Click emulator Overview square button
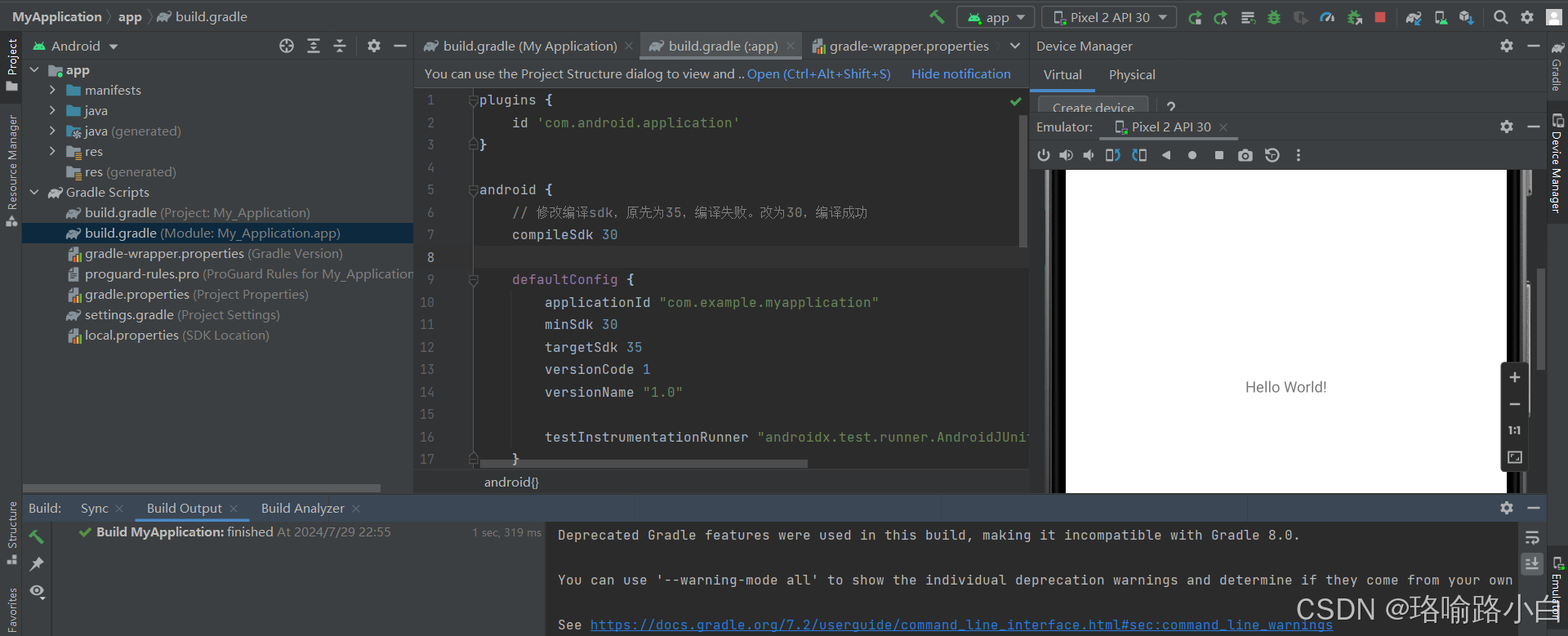 pyautogui.click(x=1219, y=155)
